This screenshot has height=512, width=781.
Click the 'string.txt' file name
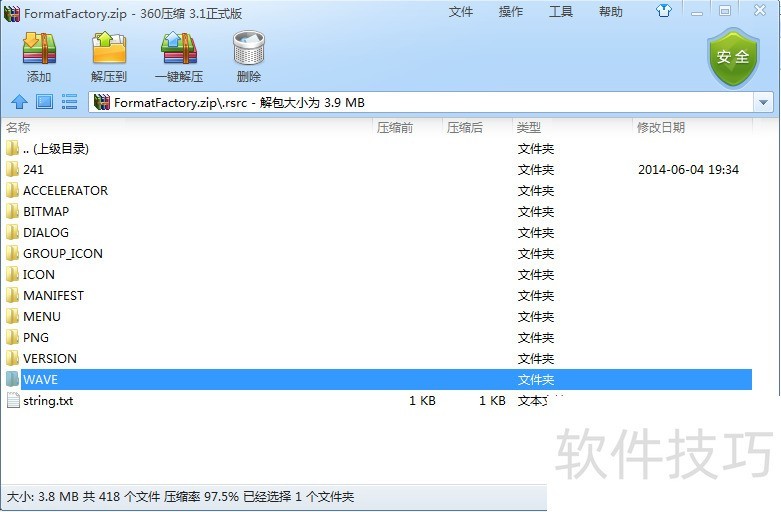[x=48, y=401]
